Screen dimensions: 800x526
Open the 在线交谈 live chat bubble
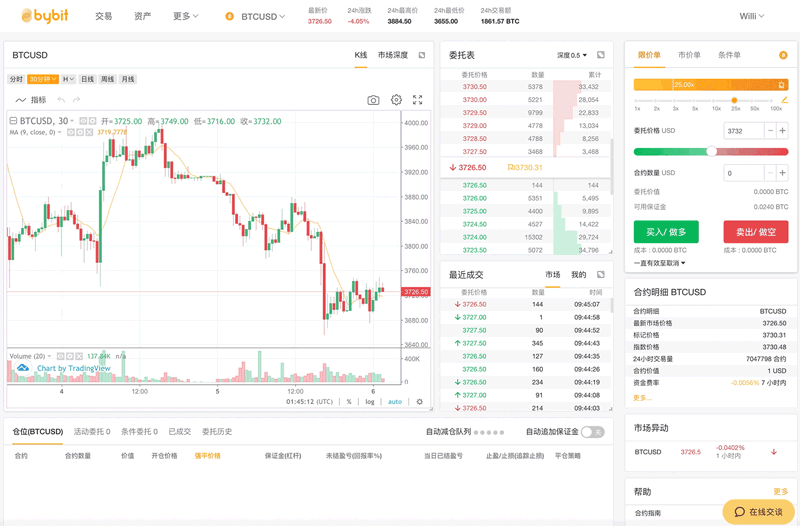click(759, 512)
